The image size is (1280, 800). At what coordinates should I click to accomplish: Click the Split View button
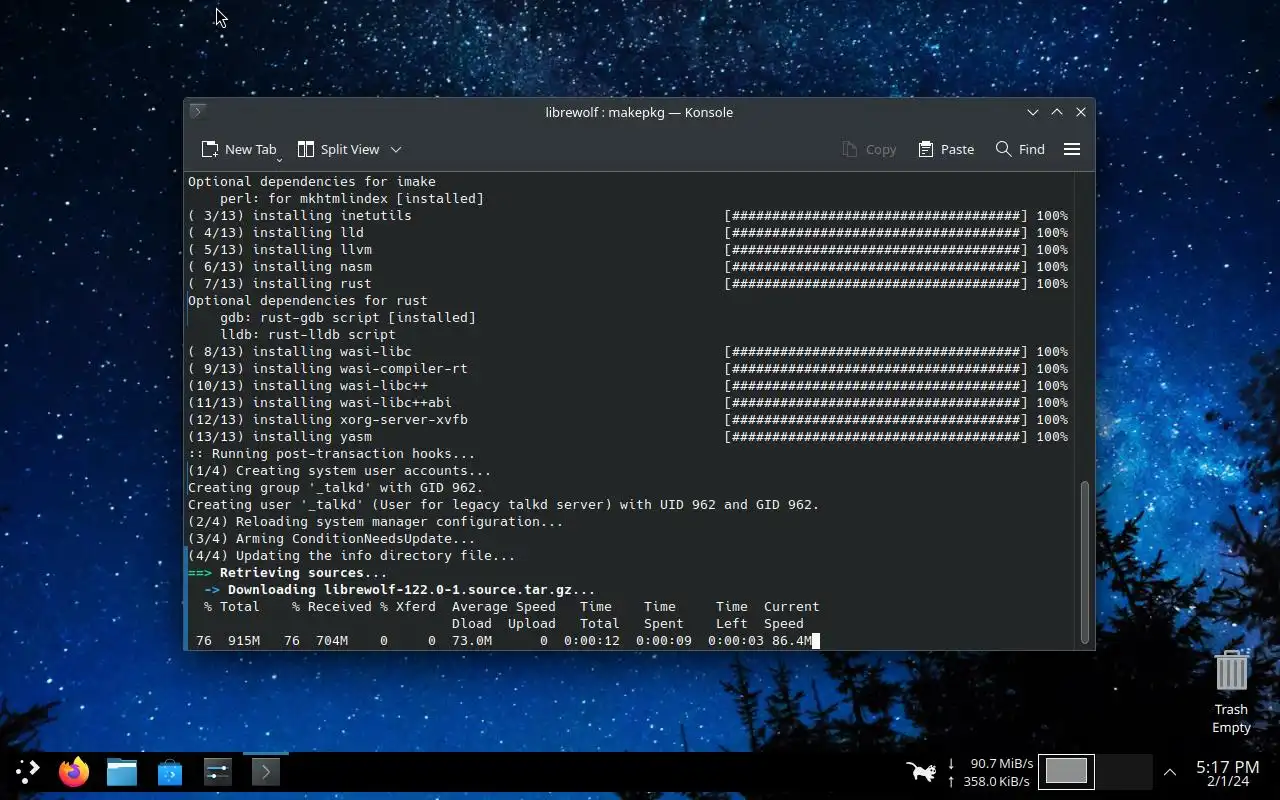(339, 149)
